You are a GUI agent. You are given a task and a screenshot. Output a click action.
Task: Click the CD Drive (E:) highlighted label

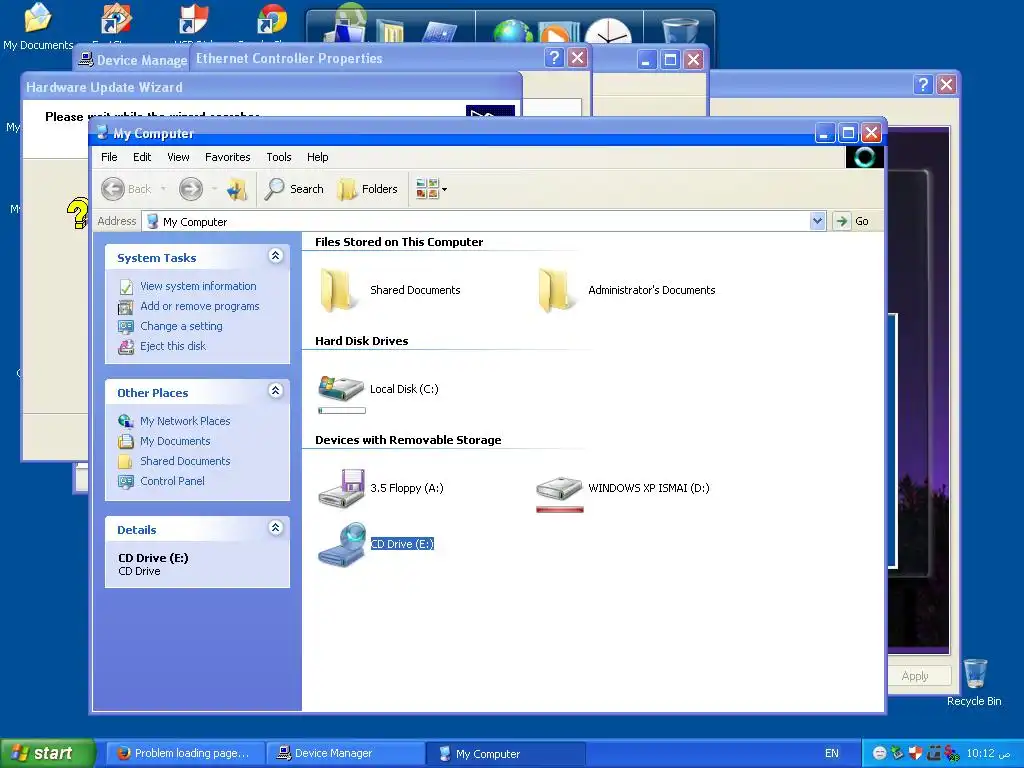point(402,544)
